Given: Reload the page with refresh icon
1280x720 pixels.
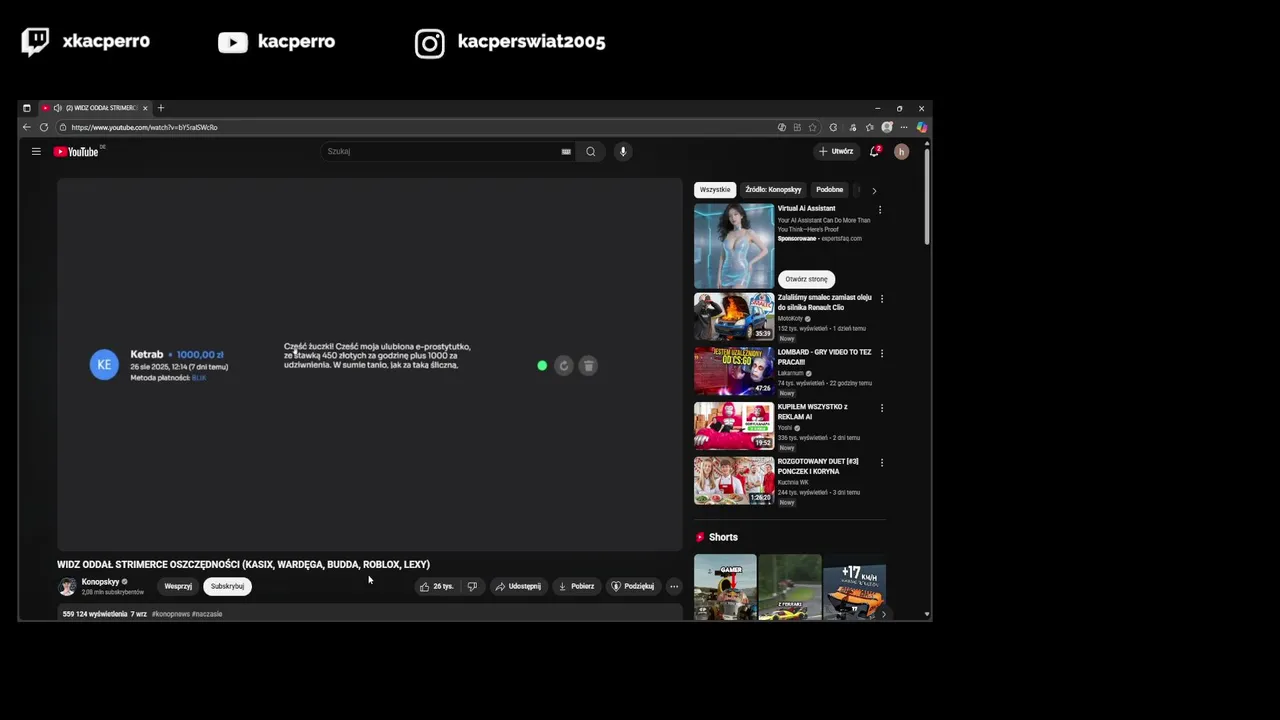Looking at the screenshot, I should click(44, 127).
